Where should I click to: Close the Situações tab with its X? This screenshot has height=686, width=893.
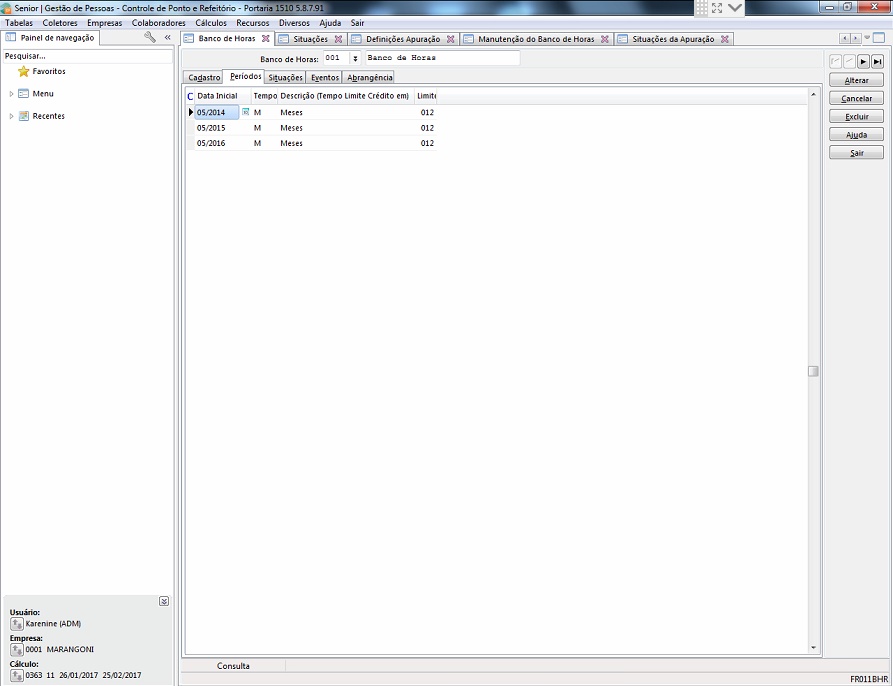[x=338, y=39]
